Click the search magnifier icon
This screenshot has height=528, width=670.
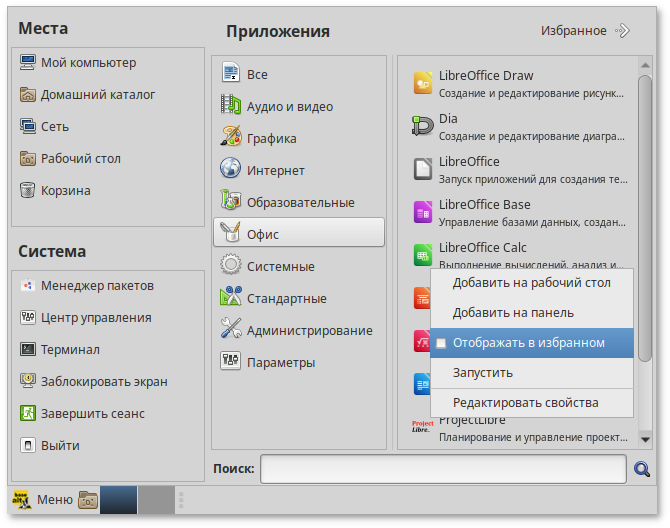click(643, 468)
